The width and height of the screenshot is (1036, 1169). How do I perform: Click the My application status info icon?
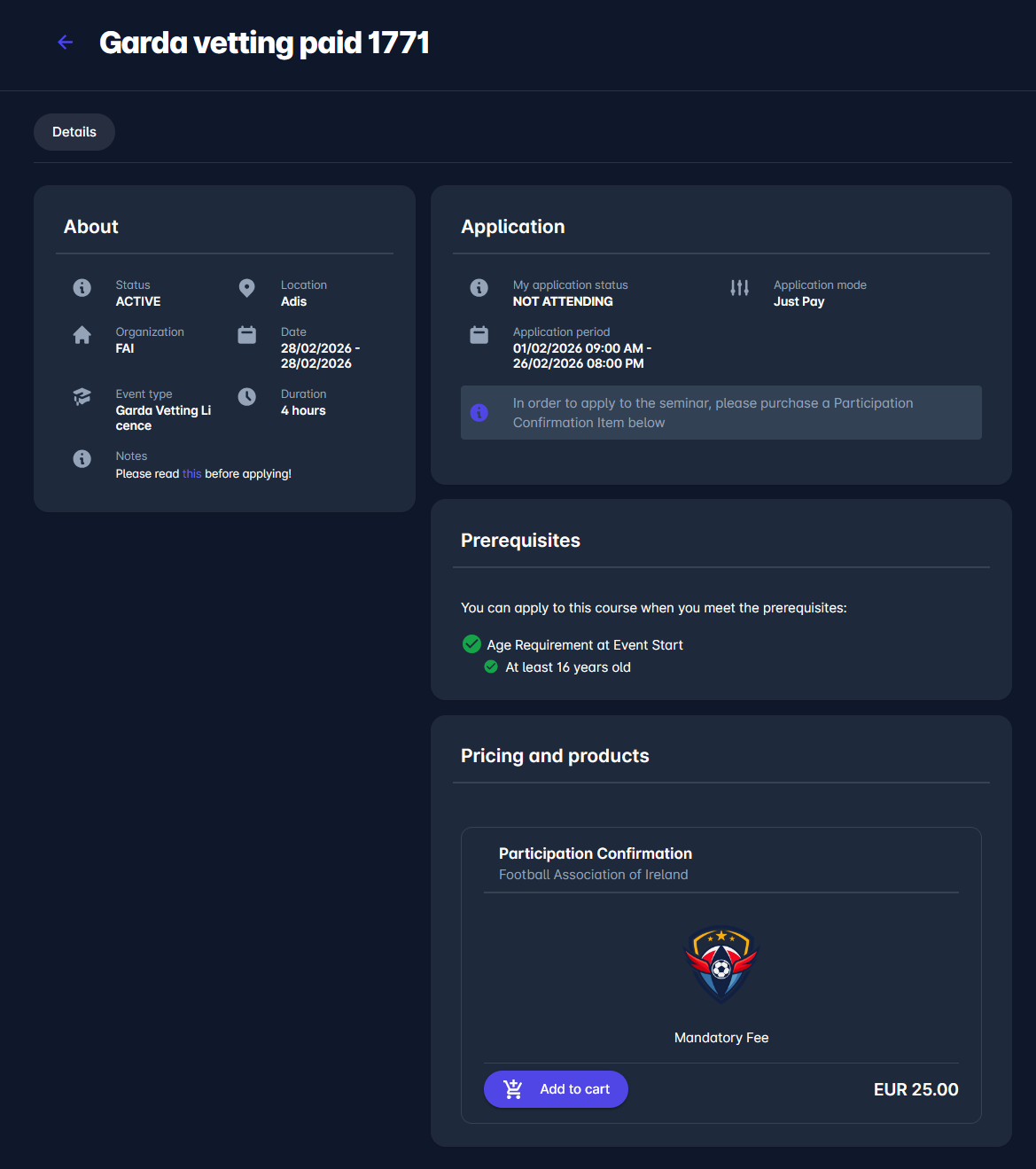479,288
